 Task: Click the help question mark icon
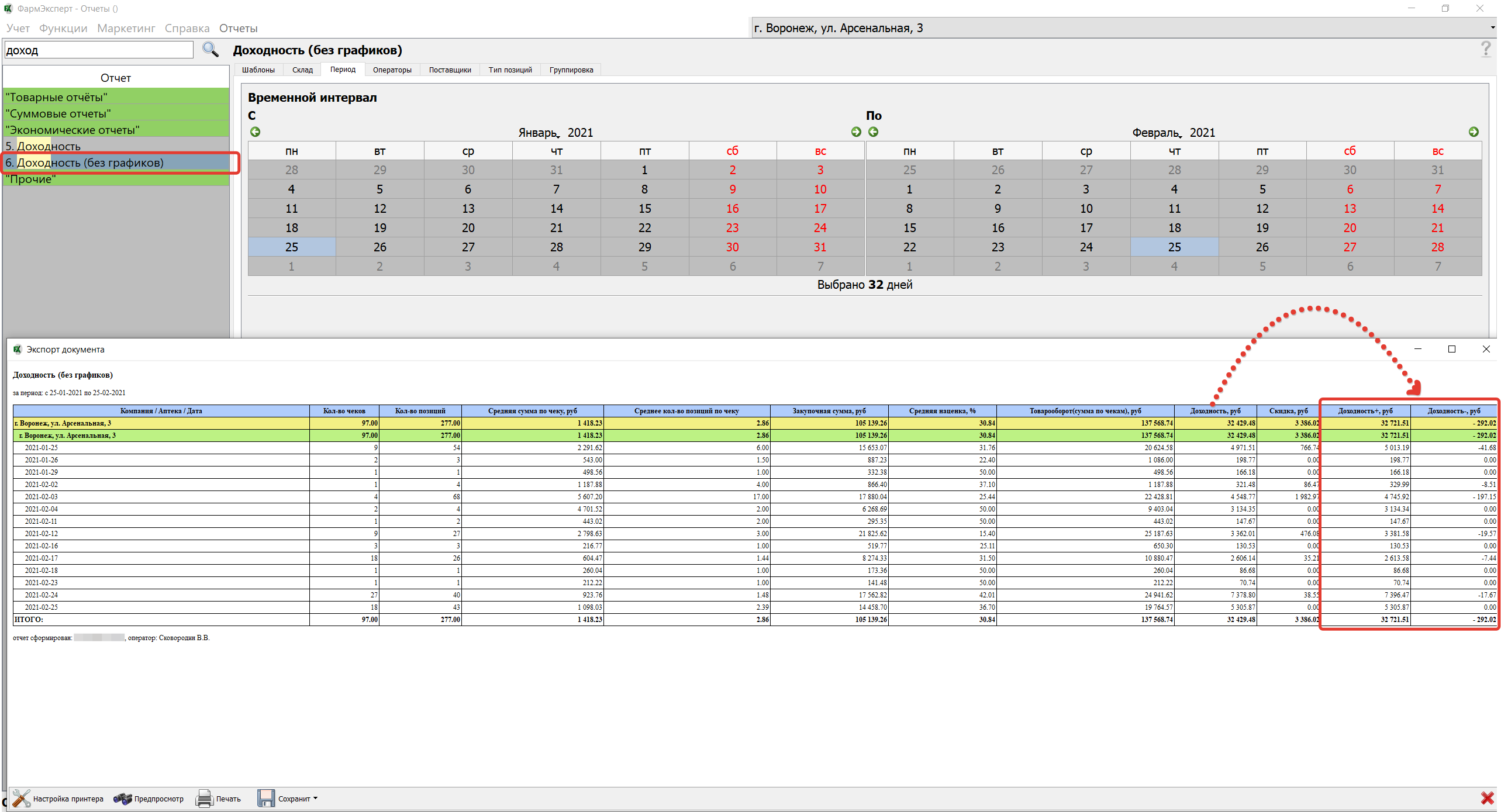pos(1485,49)
